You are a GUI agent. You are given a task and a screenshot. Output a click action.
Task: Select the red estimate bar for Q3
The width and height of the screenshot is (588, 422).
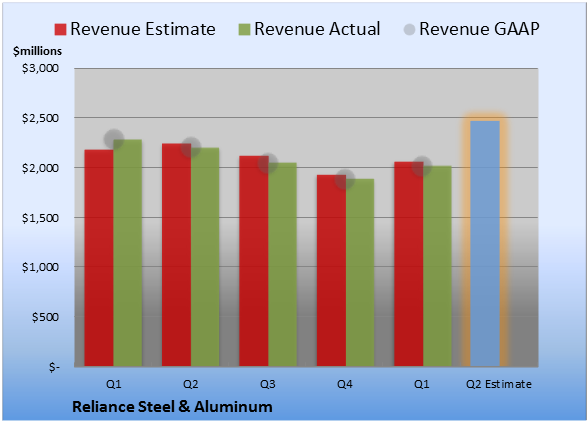(x=254, y=261)
